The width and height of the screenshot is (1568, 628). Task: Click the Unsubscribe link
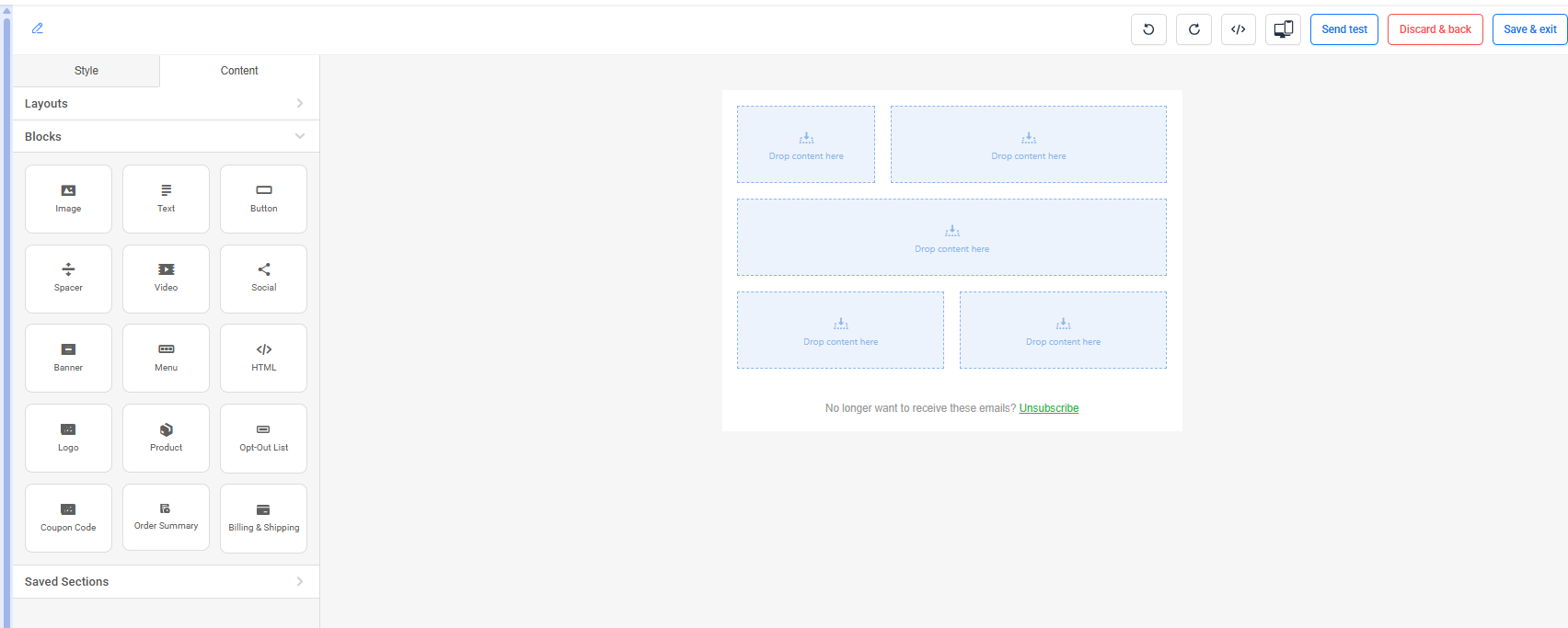pos(1048,408)
